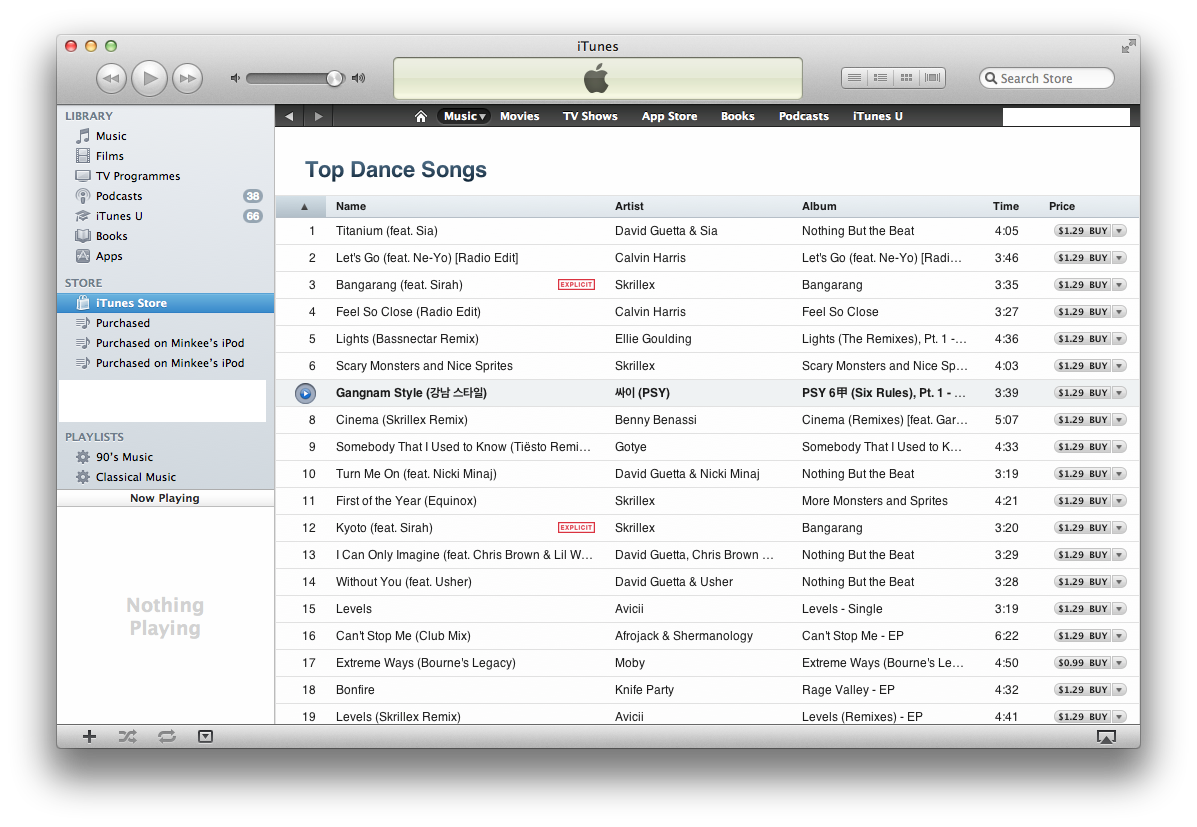Click the white account field in navigation bar
This screenshot has height=827, width=1197.
point(1066,116)
